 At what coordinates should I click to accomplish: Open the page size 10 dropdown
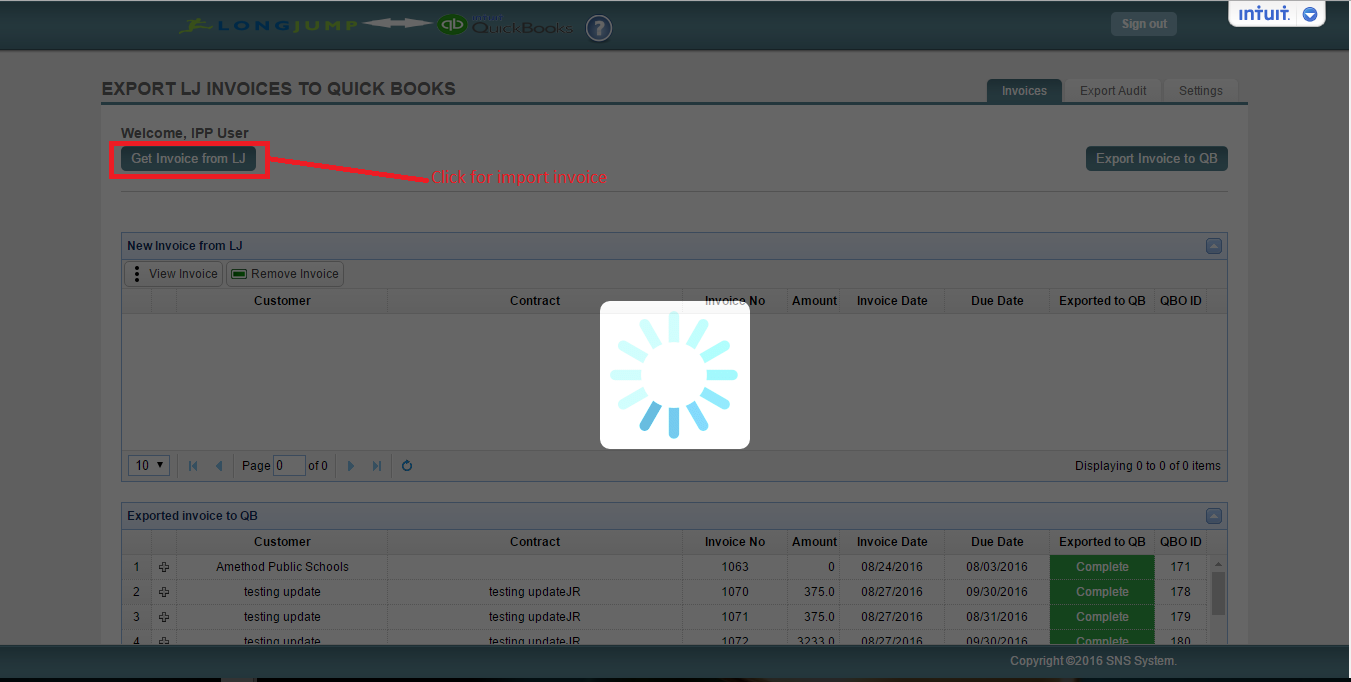click(x=150, y=466)
